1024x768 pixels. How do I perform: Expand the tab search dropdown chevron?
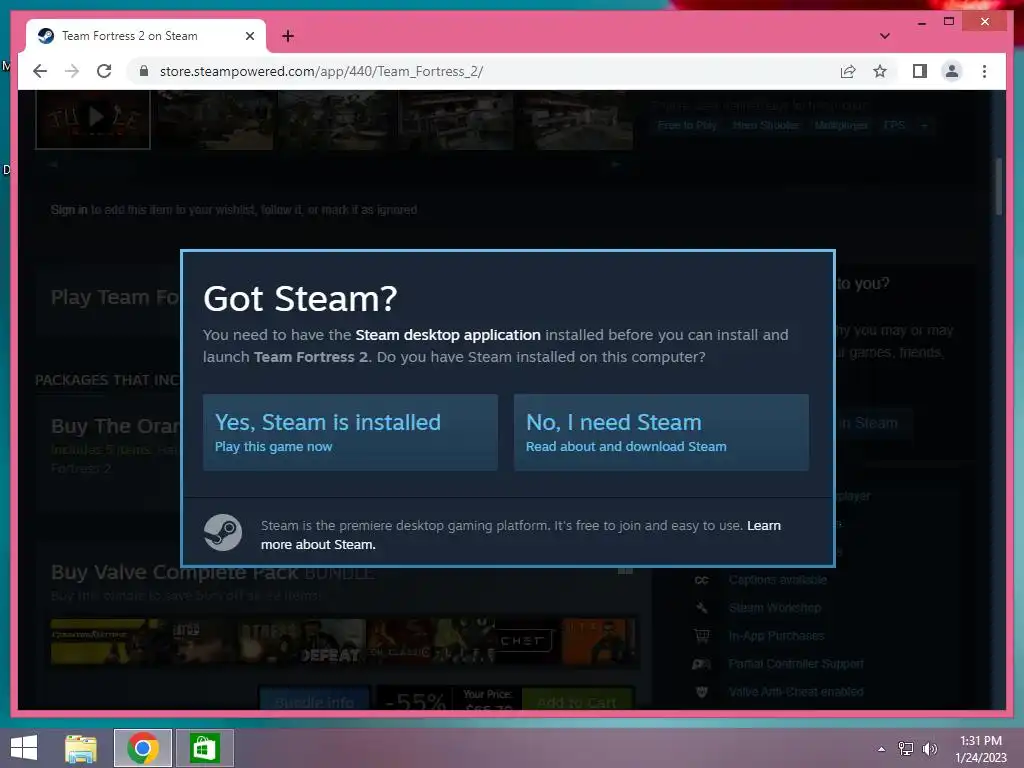point(884,36)
